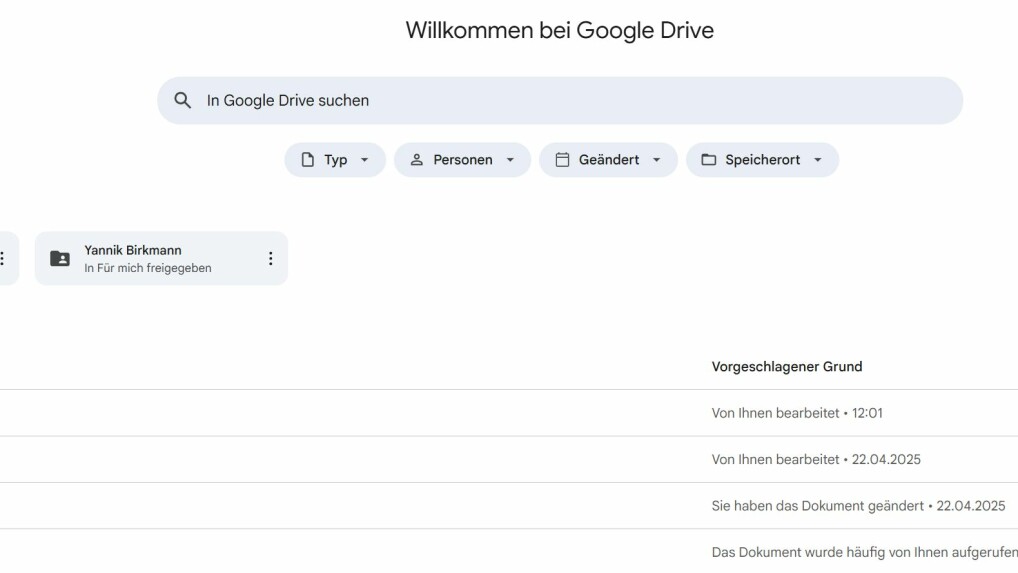Open the Typ filter dropdown
The image size is (1018, 573).
coord(335,160)
